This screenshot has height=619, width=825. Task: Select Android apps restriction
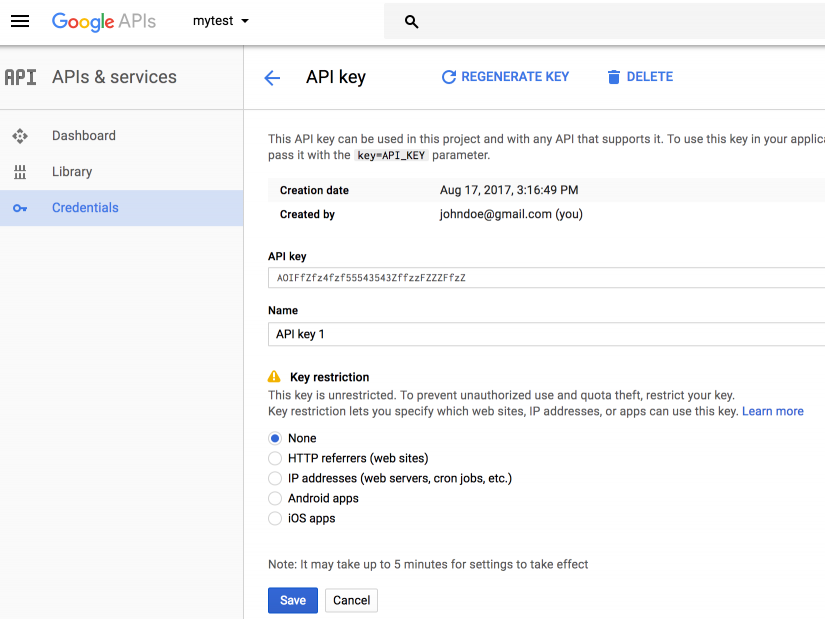pyautogui.click(x=275, y=498)
